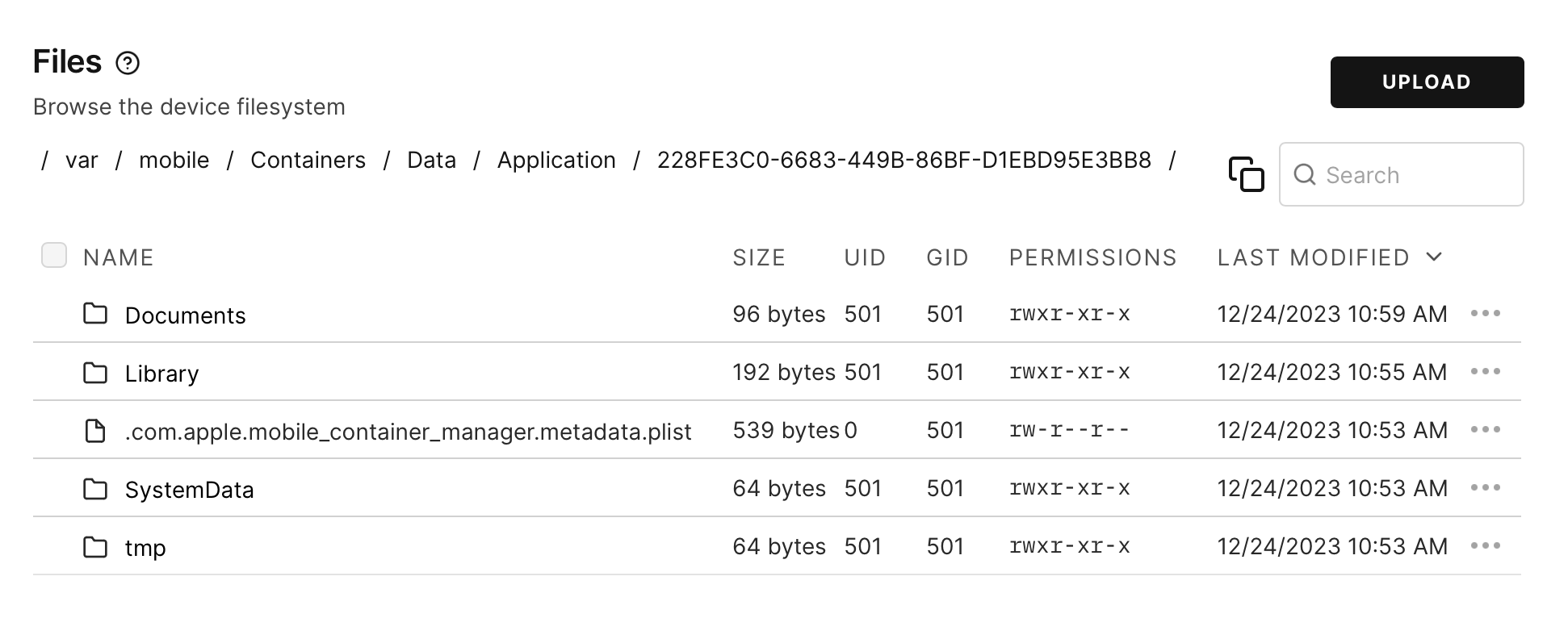Viewport: 1568px width, 639px height.
Task: Open more options for Documents folder
Action: click(x=1485, y=313)
